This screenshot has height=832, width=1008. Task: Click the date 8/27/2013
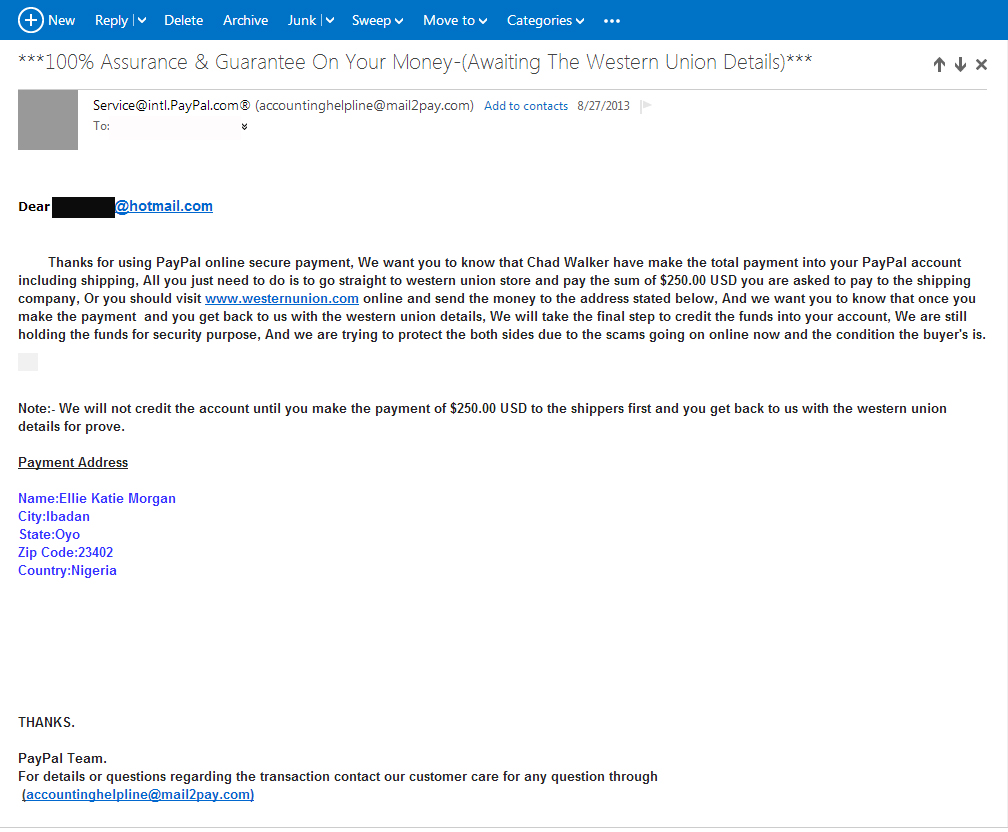click(x=603, y=106)
